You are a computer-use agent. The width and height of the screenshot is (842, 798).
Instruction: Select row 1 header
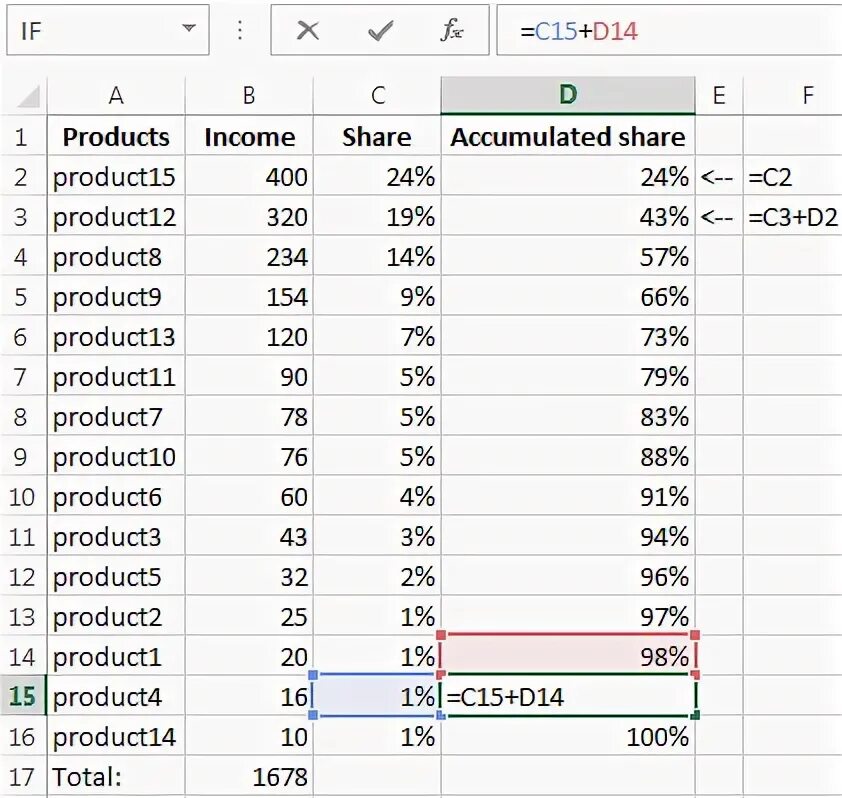coord(22,137)
